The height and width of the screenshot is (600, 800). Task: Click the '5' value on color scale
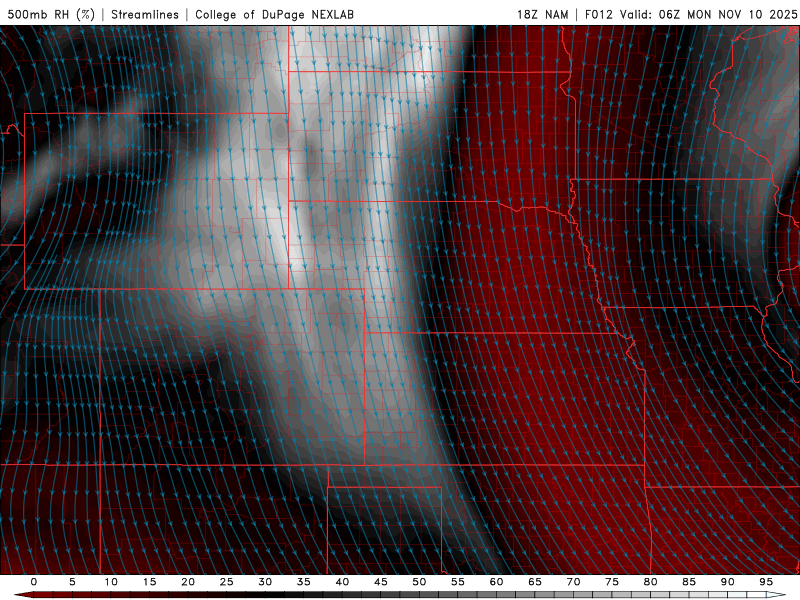point(72,582)
